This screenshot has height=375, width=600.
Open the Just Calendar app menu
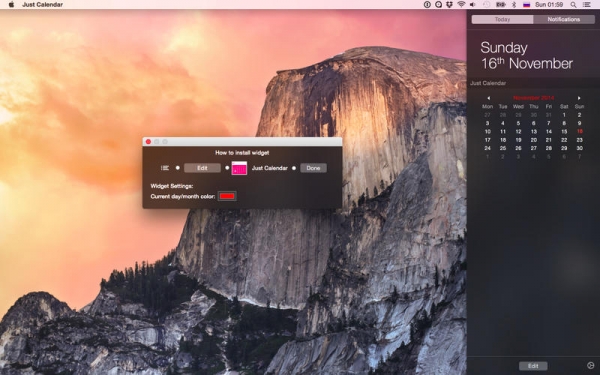[x=42, y=5]
